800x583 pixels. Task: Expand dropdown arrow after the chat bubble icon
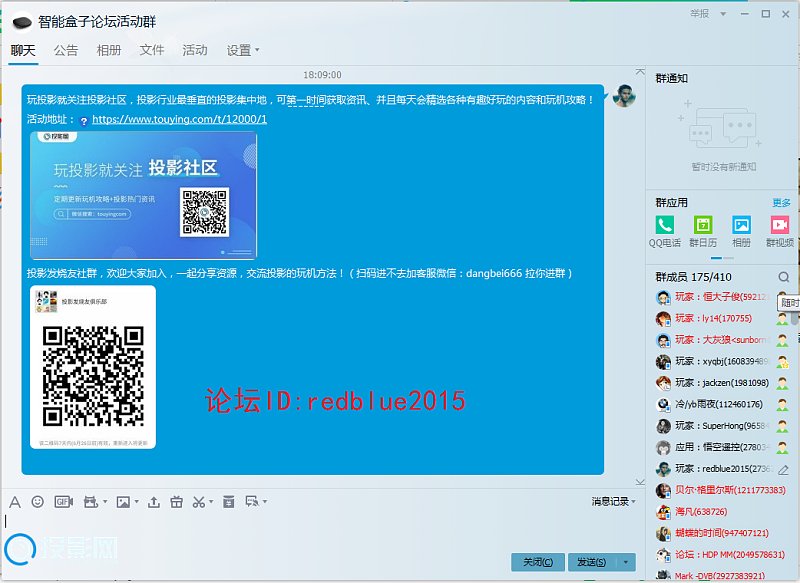pyautogui.click(x=265, y=502)
